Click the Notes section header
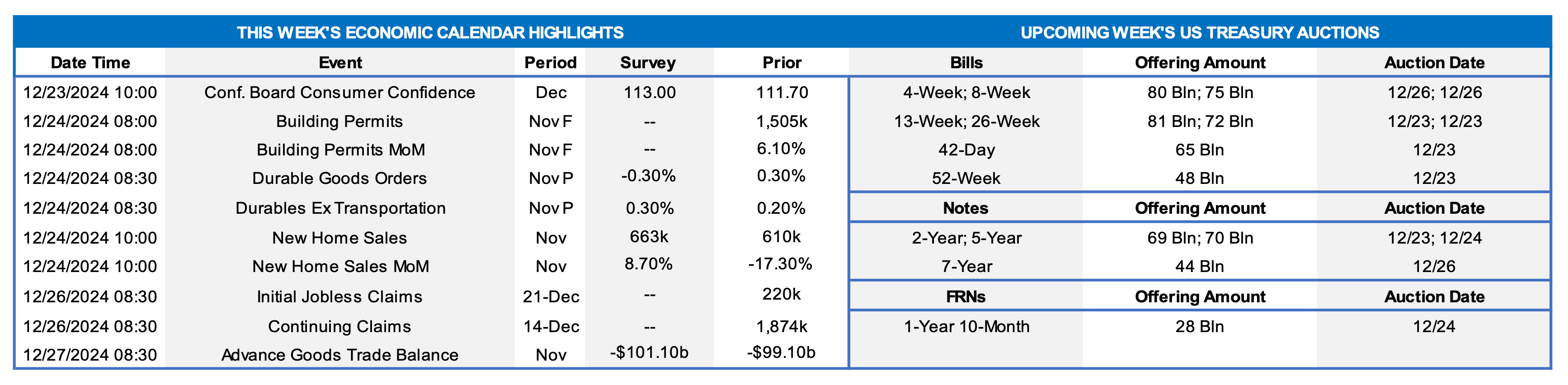 (x=965, y=208)
